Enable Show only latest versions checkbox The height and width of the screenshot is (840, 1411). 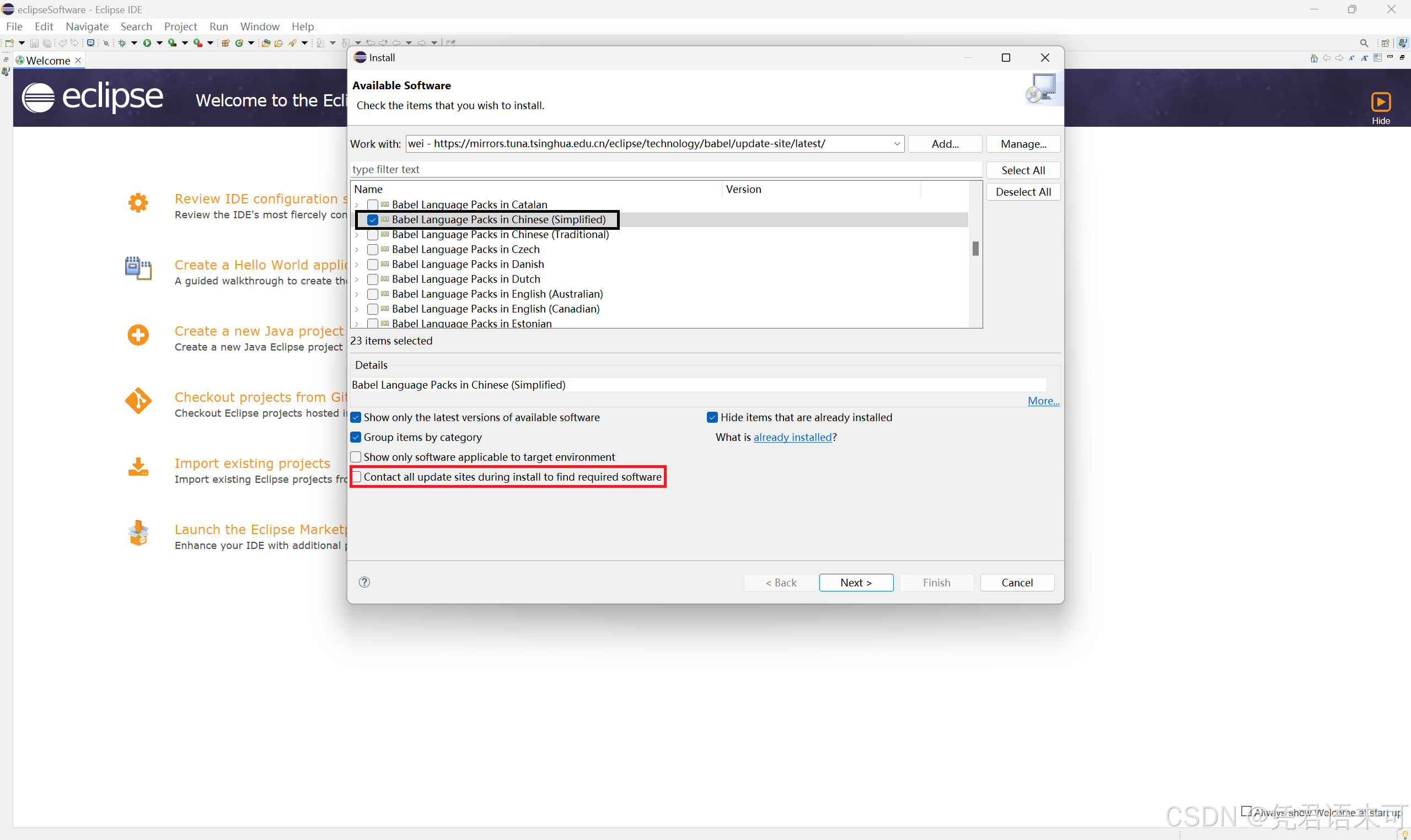click(x=356, y=417)
